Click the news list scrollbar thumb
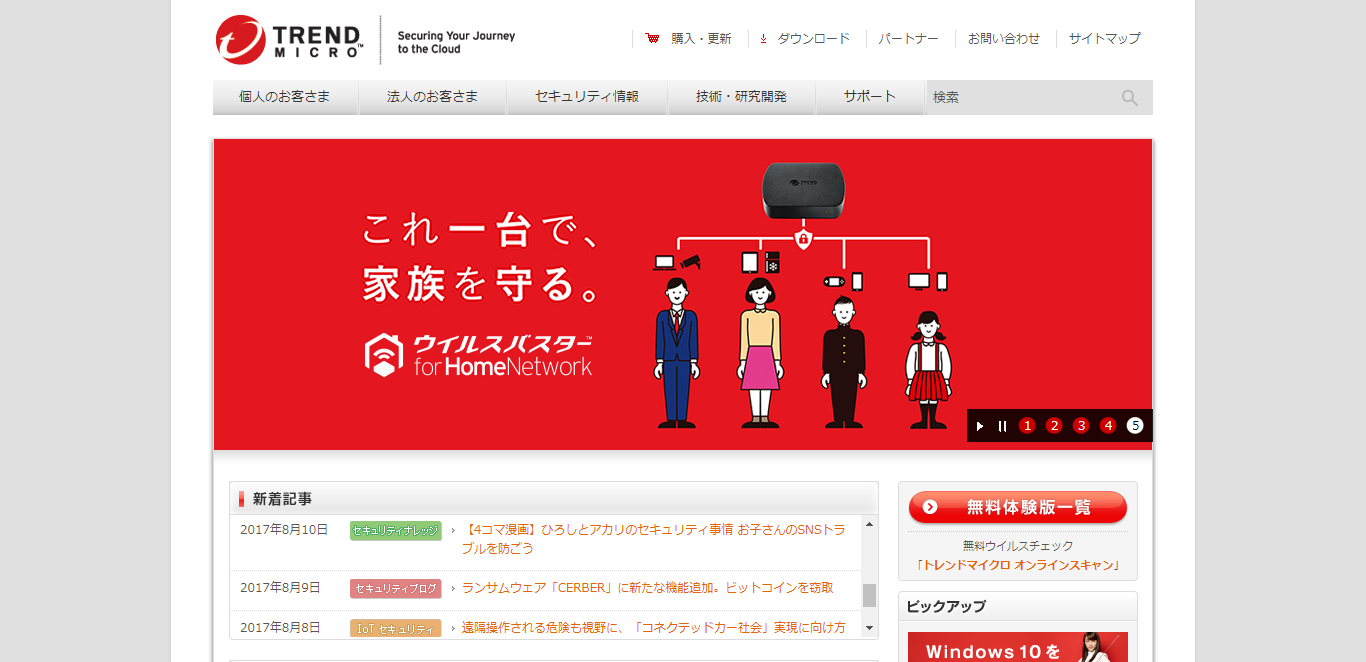Screen dimensions: 1366x662 [x=869, y=595]
